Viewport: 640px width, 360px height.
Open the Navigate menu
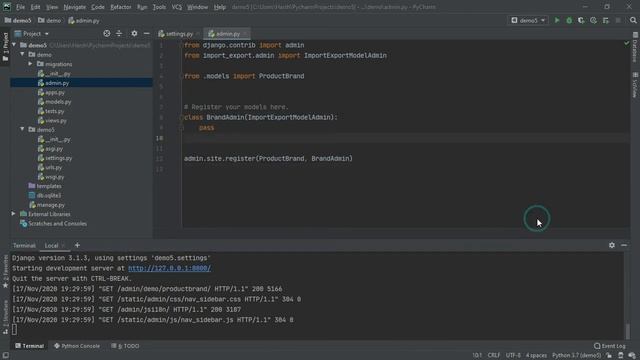(75, 7)
